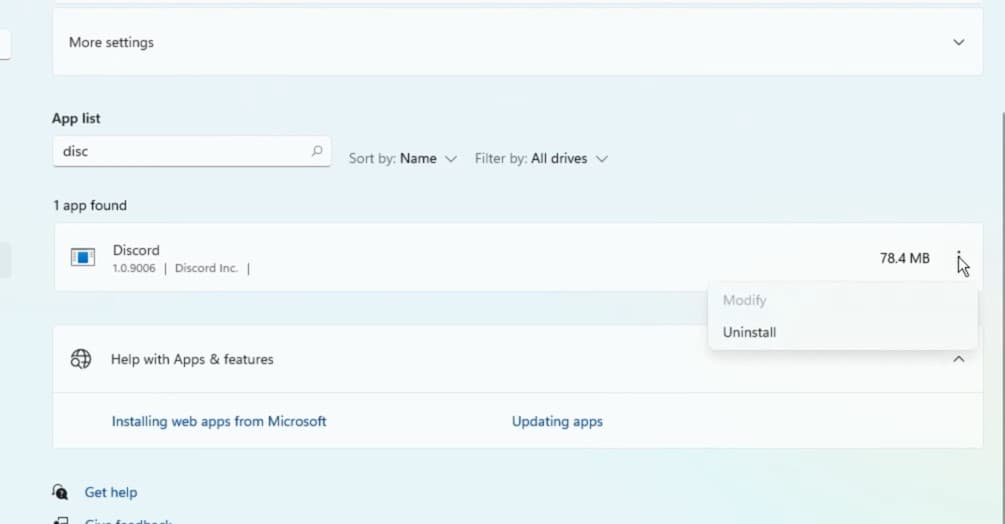Focus the App list search field containing disc

click(192, 151)
